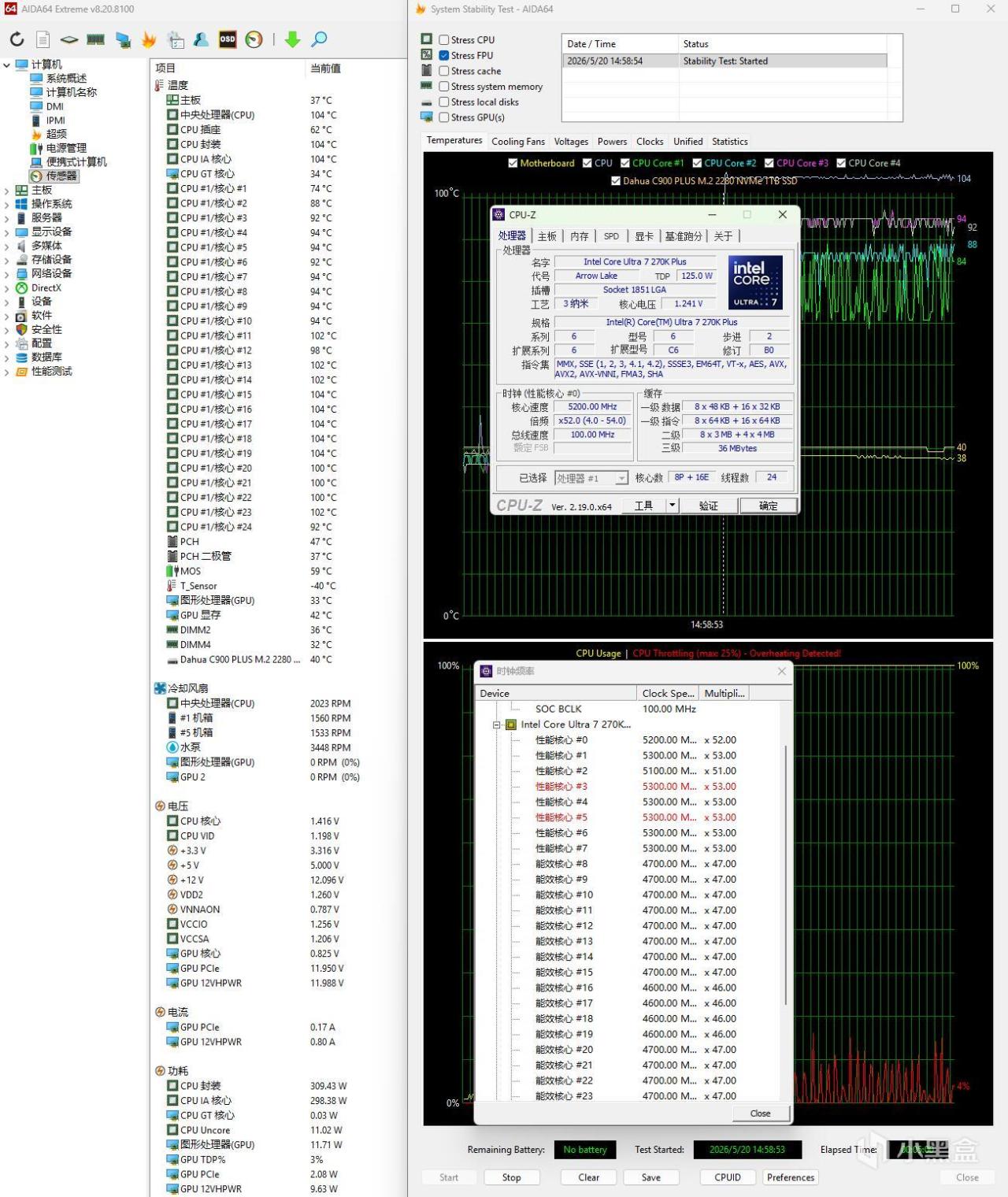Select the 电源管理 tree item
1008x1197 pixels.
[x=66, y=148]
